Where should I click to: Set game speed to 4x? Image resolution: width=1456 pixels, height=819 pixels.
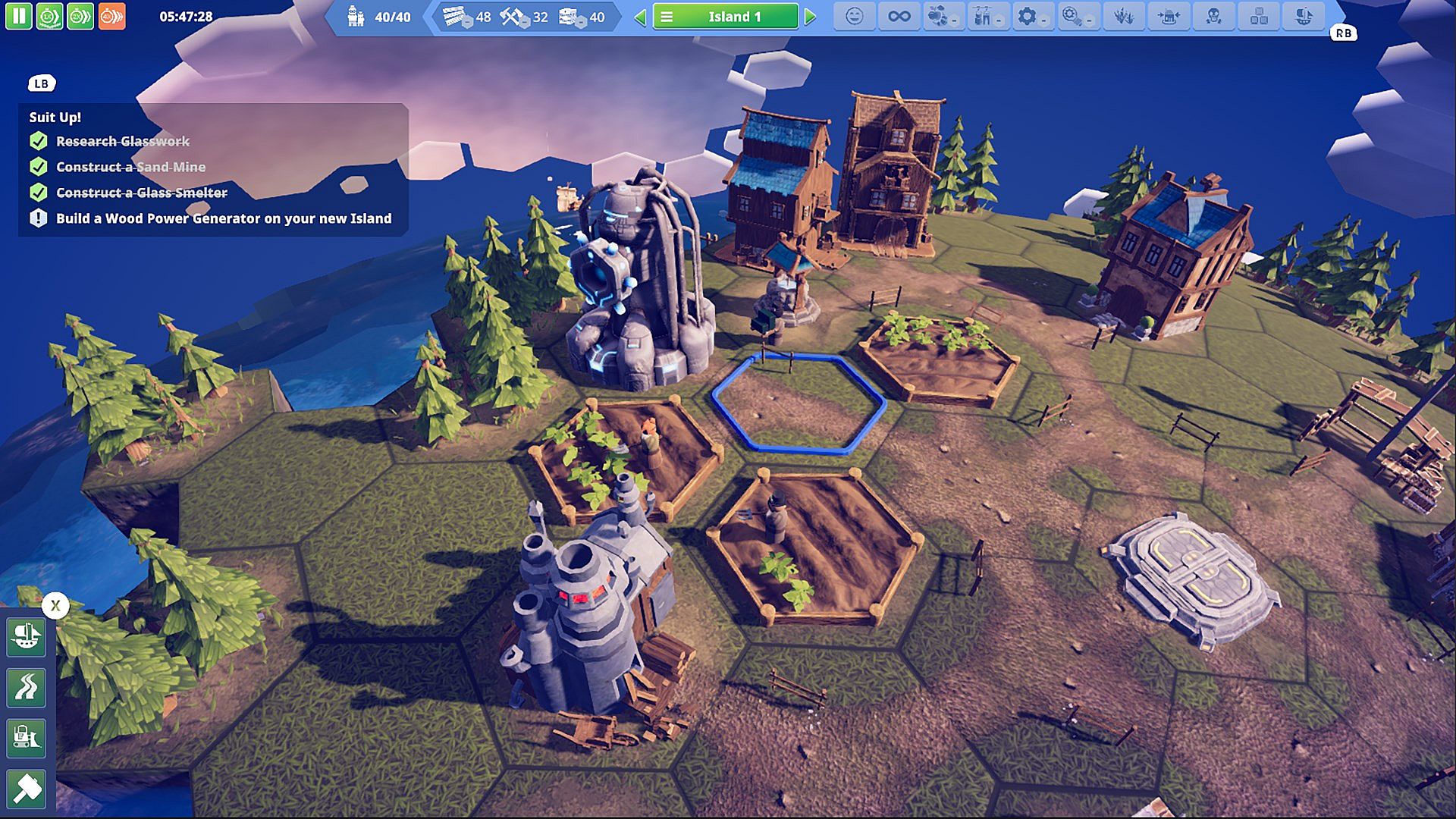pos(111,16)
